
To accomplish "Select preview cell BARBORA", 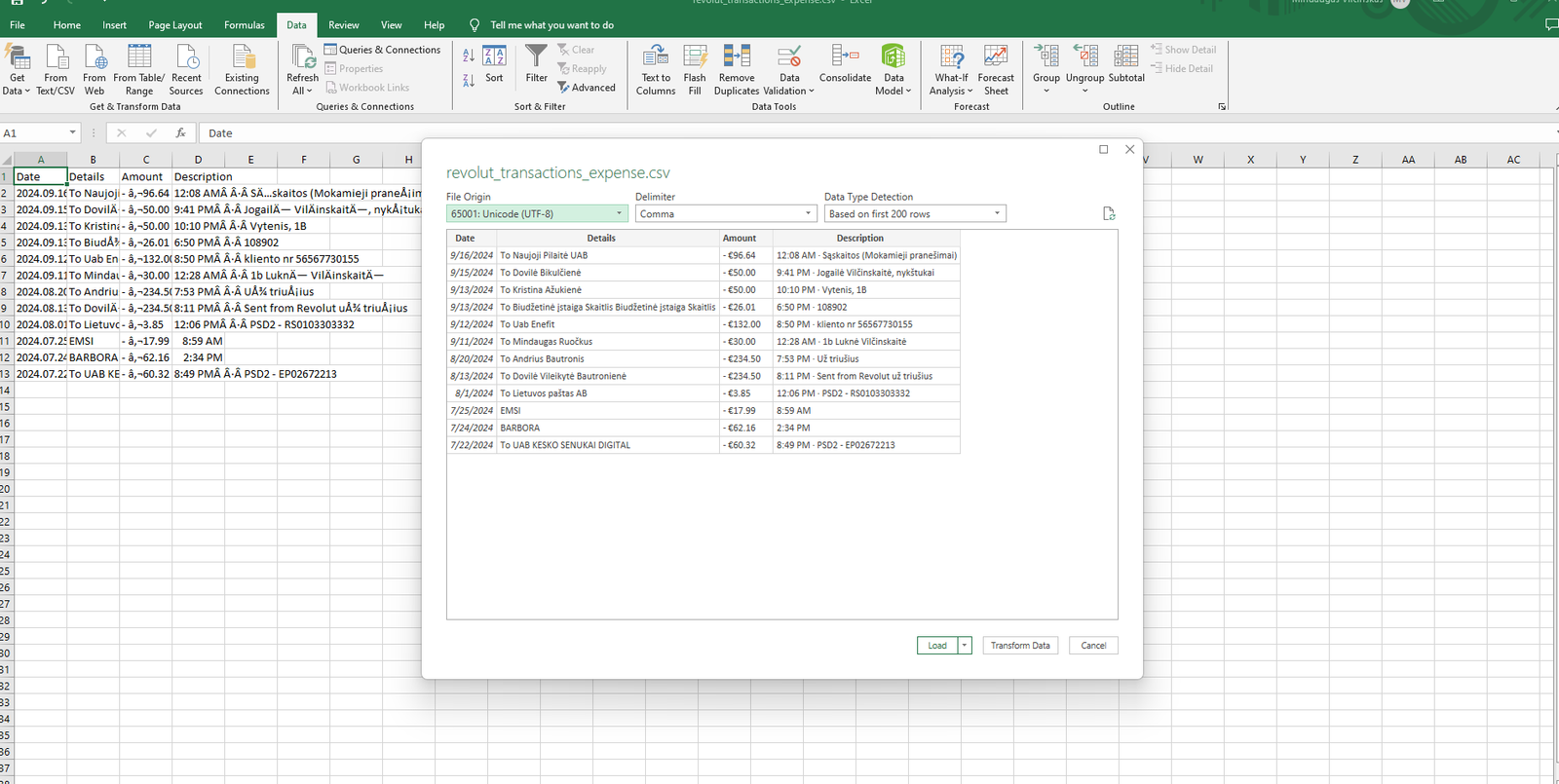I will (x=608, y=428).
